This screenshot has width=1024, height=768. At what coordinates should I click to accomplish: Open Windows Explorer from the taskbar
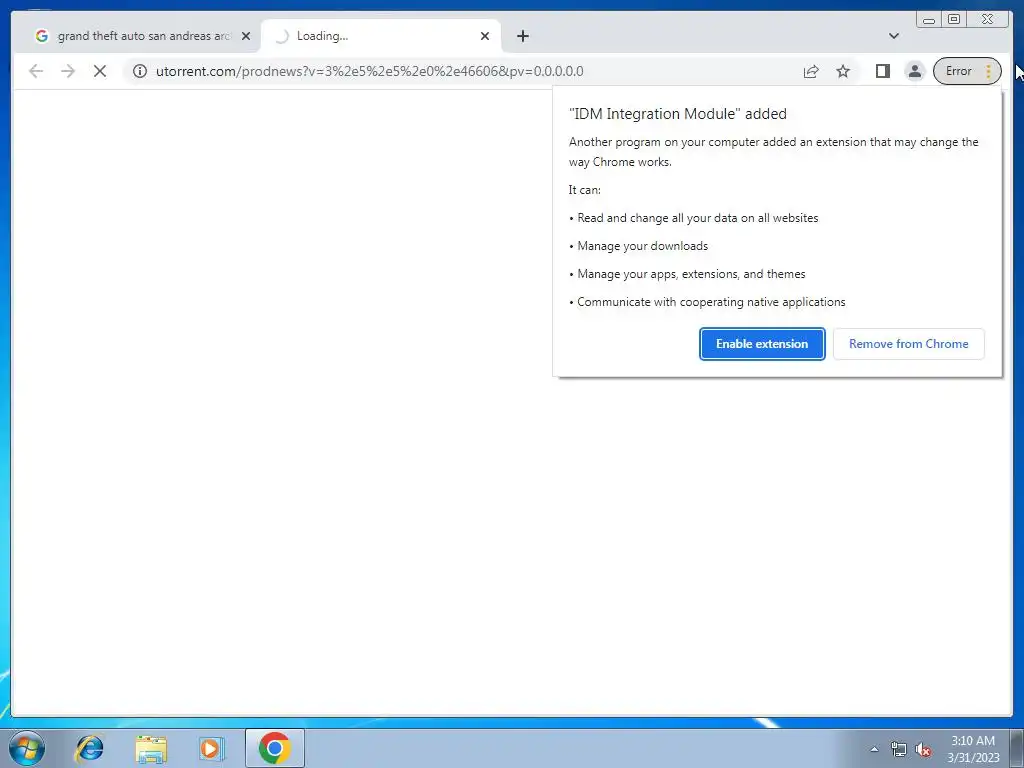point(151,748)
